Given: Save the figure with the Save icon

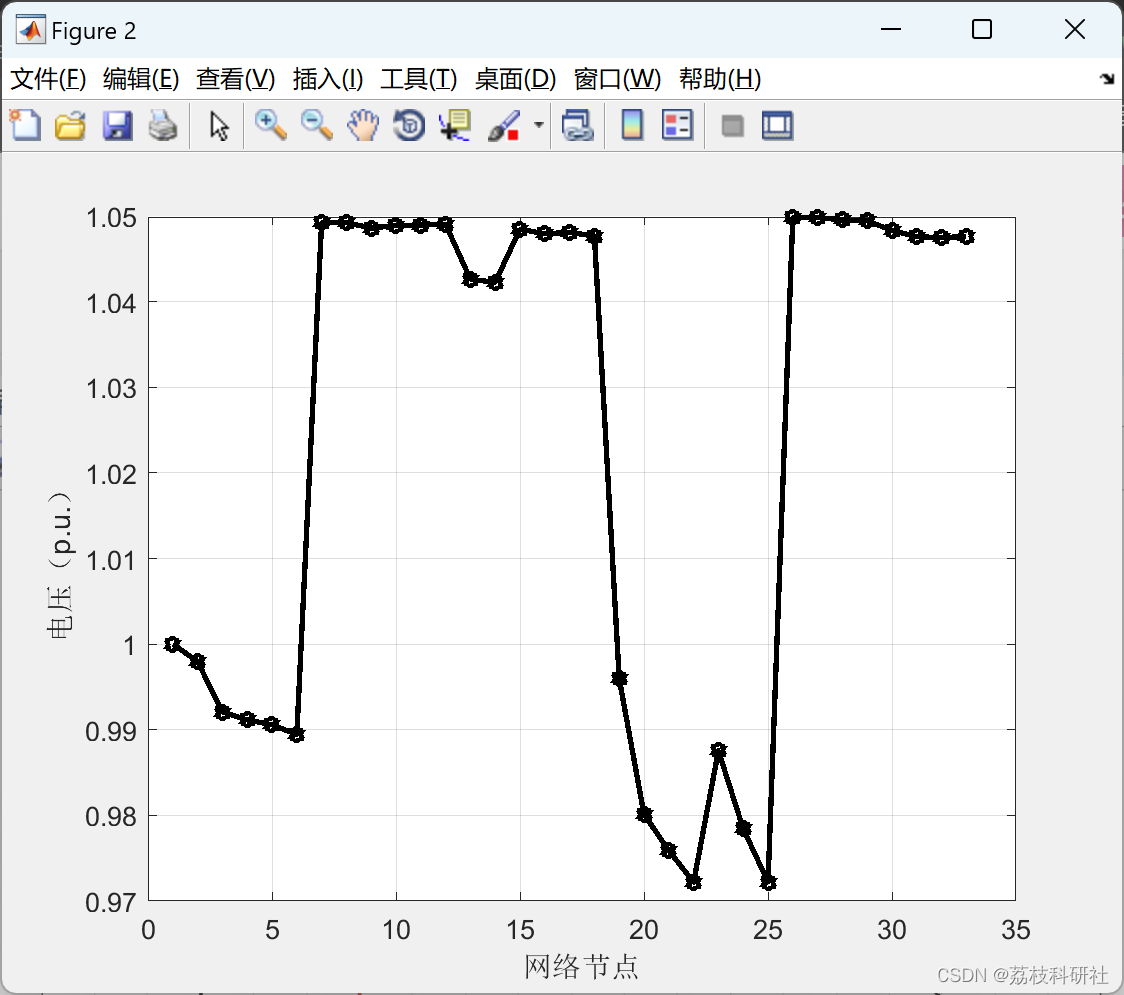Looking at the screenshot, I should (117, 125).
